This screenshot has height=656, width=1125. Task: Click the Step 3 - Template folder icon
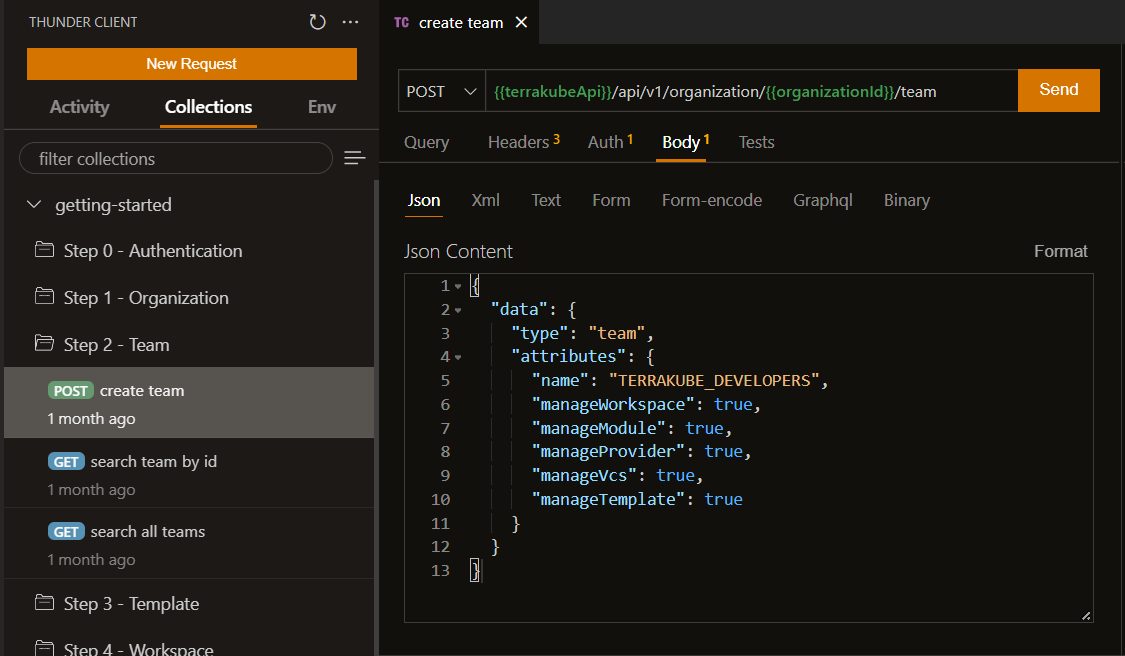[x=44, y=603]
